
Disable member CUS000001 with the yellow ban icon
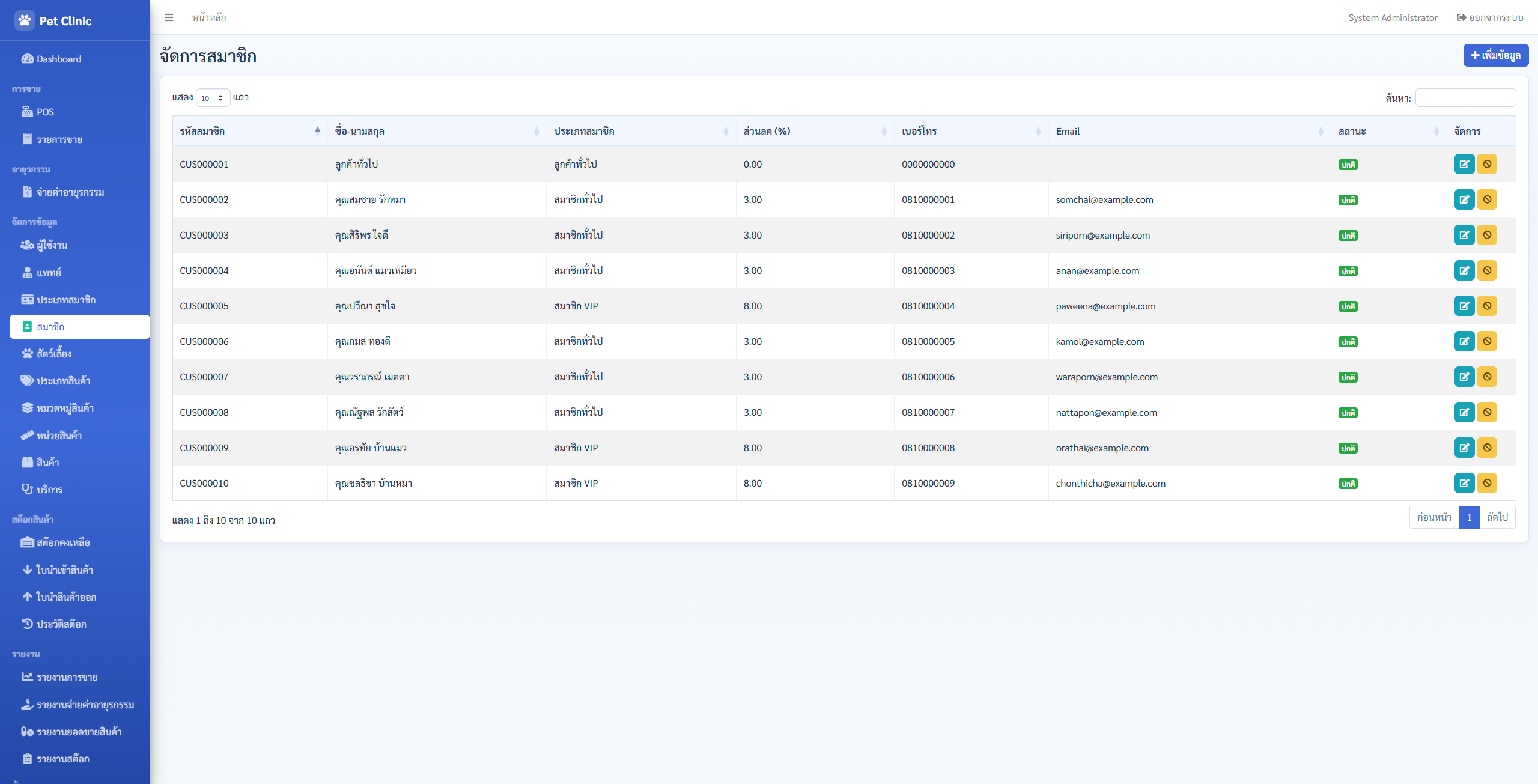(1487, 164)
